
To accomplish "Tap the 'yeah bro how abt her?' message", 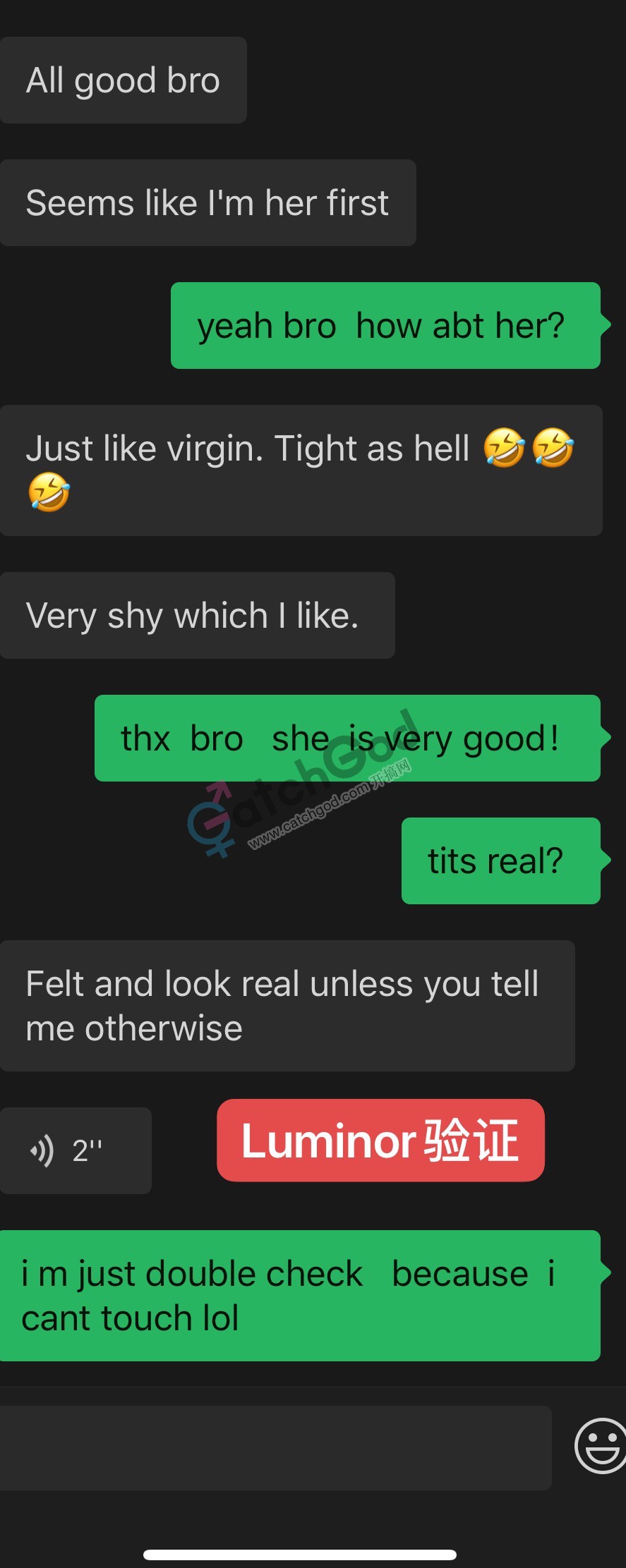I will (385, 326).
